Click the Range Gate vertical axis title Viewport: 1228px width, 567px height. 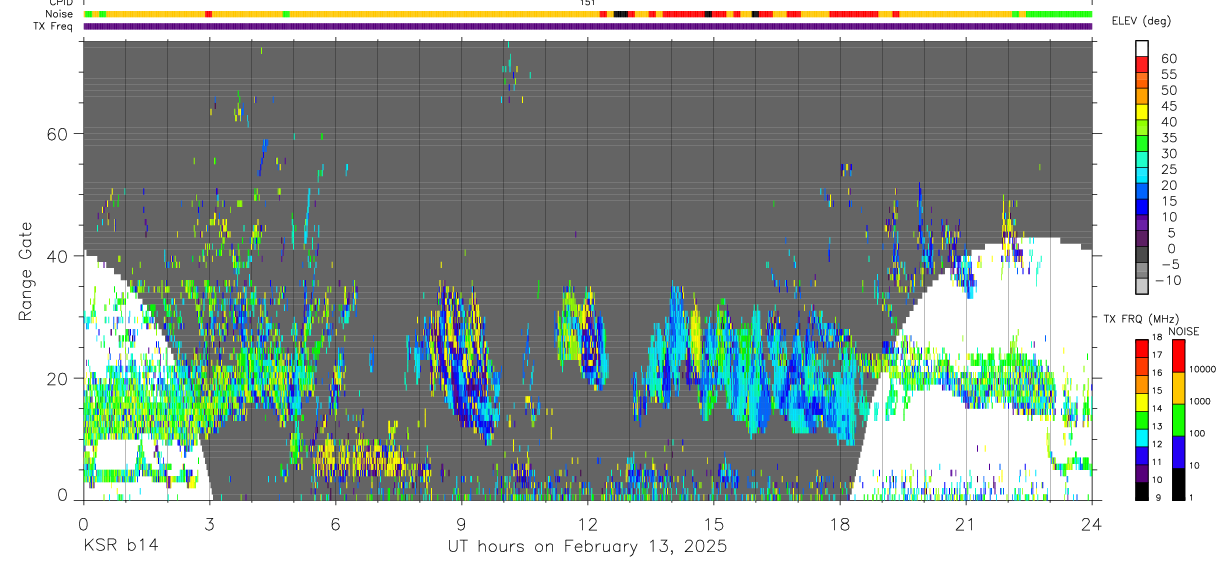26,270
